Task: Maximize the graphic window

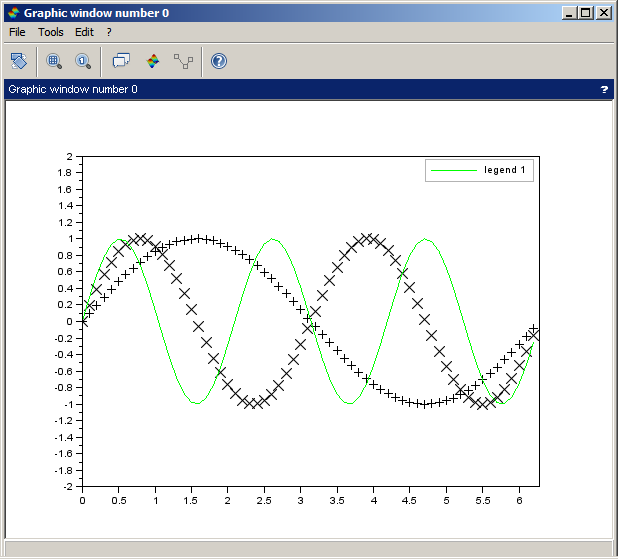Action: tap(586, 13)
